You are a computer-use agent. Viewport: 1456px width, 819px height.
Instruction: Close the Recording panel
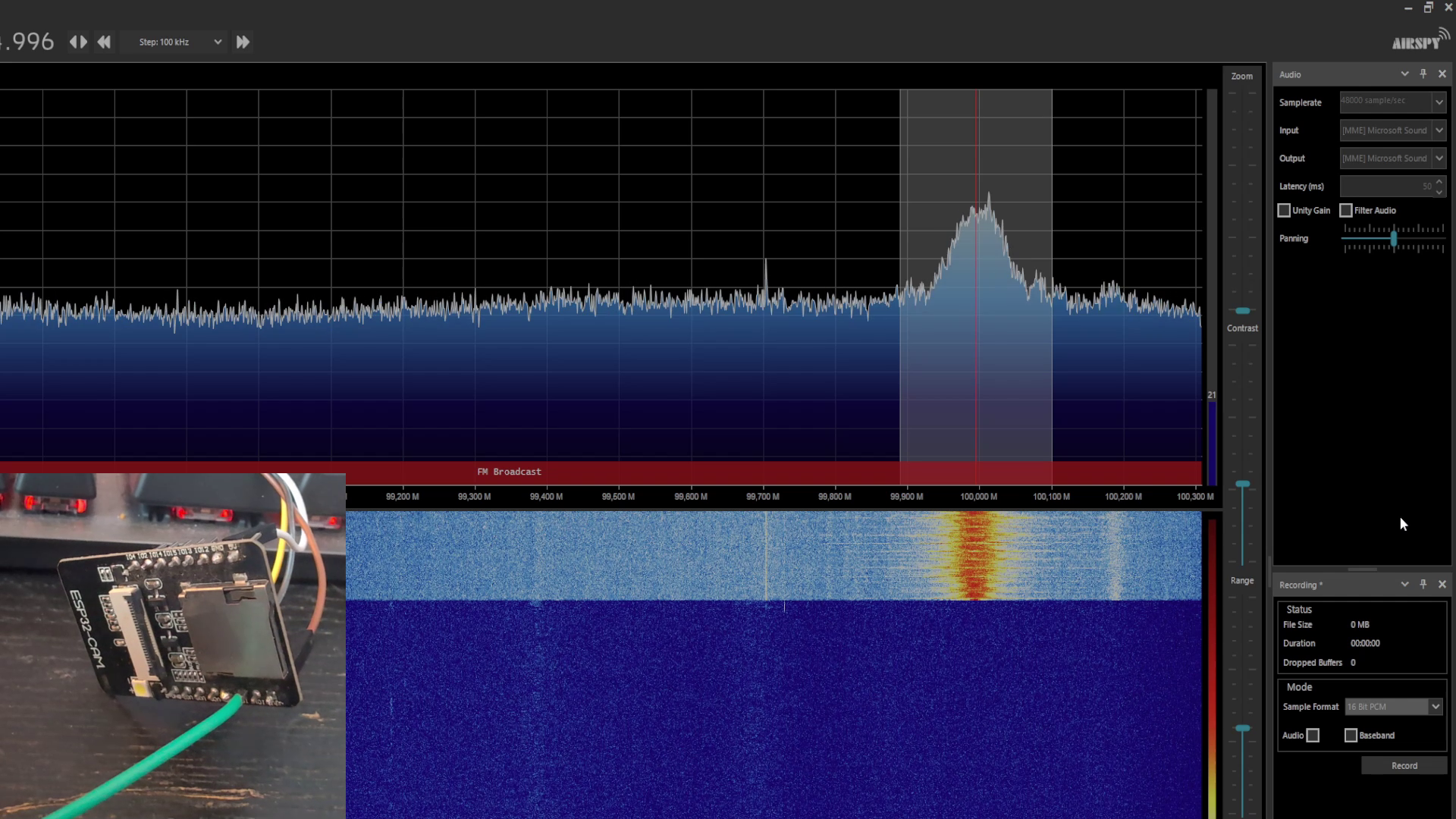click(1442, 585)
